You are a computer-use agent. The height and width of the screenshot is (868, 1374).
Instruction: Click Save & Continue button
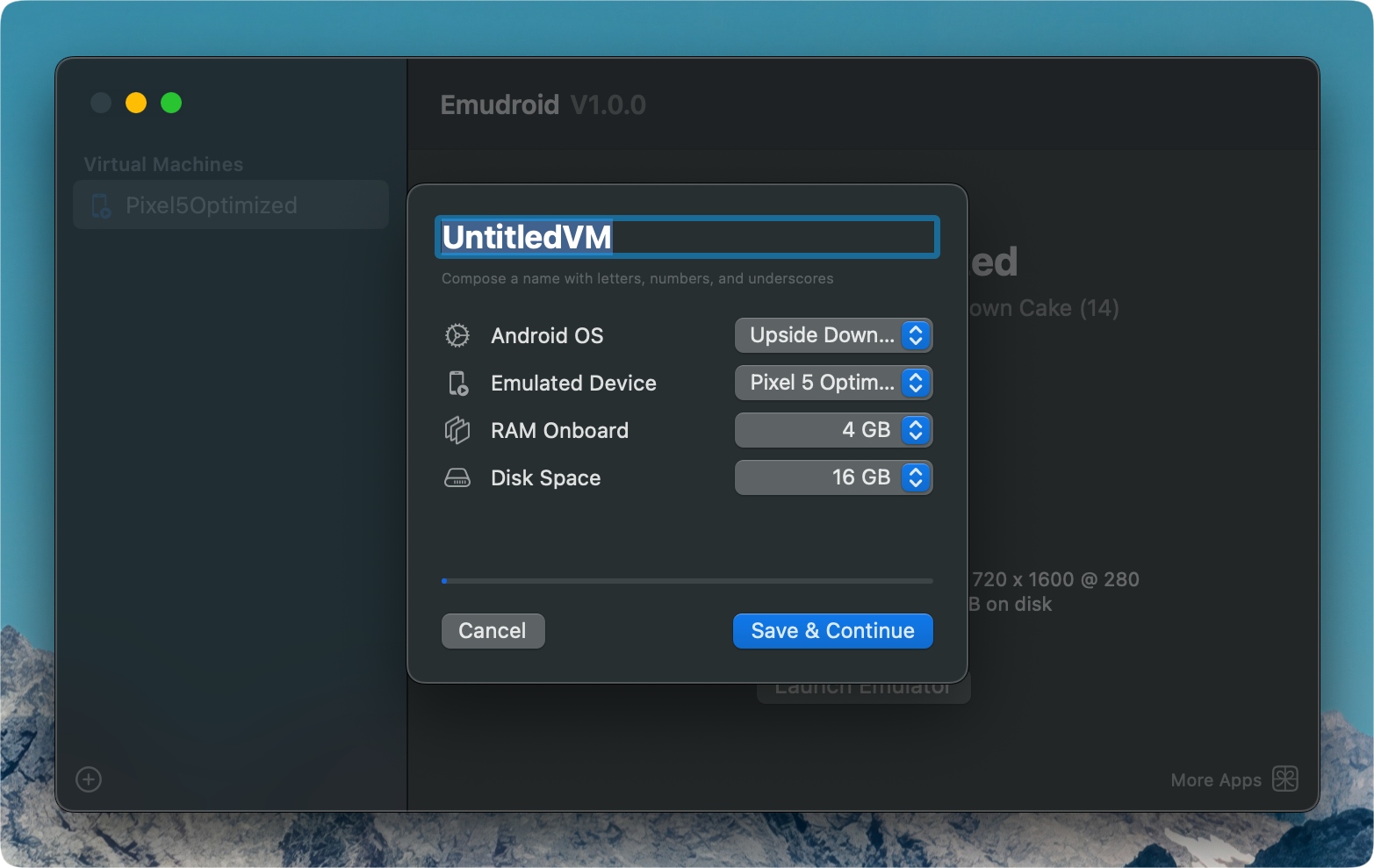(x=832, y=631)
